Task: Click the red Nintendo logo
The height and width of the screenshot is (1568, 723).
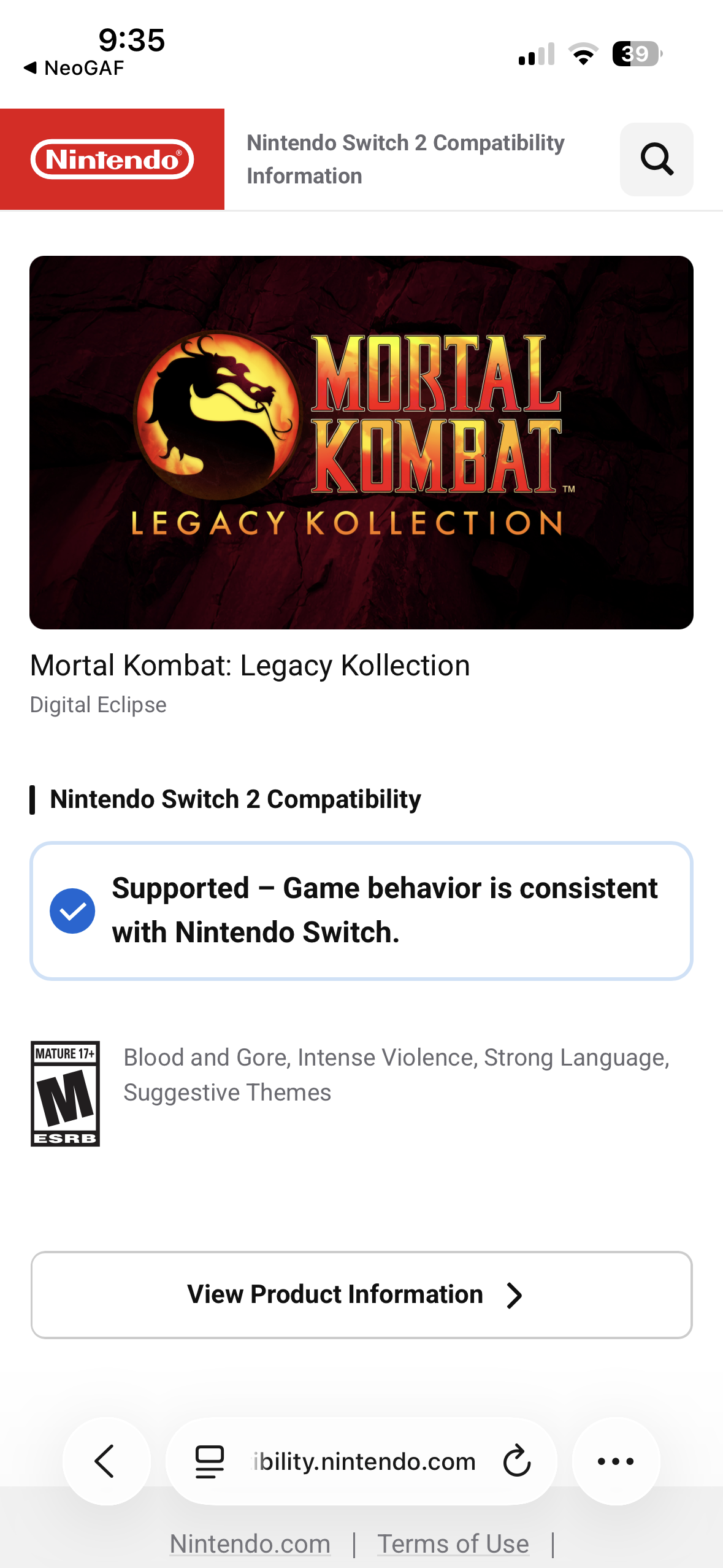Action: coord(112,159)
